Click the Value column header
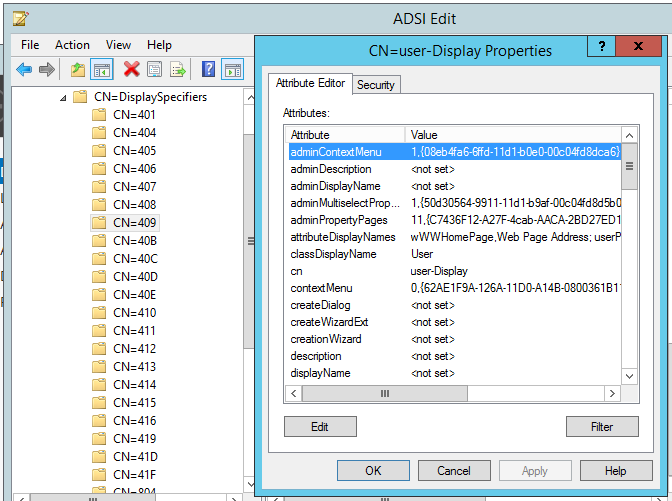The width and height of the screenshot is (672, 501). (x=513, y=135)
